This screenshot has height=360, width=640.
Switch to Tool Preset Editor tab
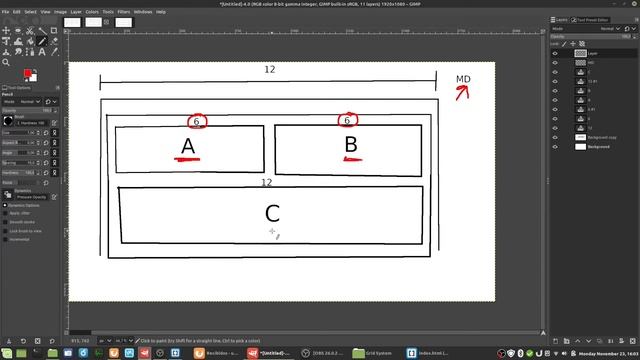tap(591, 20)
